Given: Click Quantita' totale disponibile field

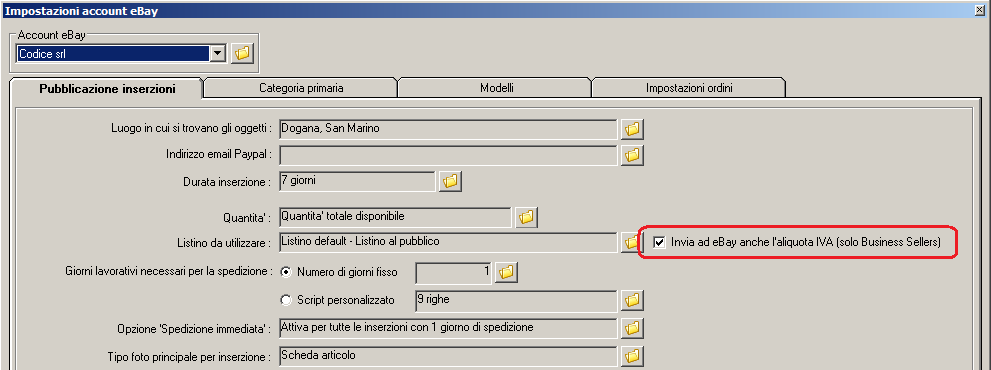Looking at the screenshot, I should click(x=394, y=218).
